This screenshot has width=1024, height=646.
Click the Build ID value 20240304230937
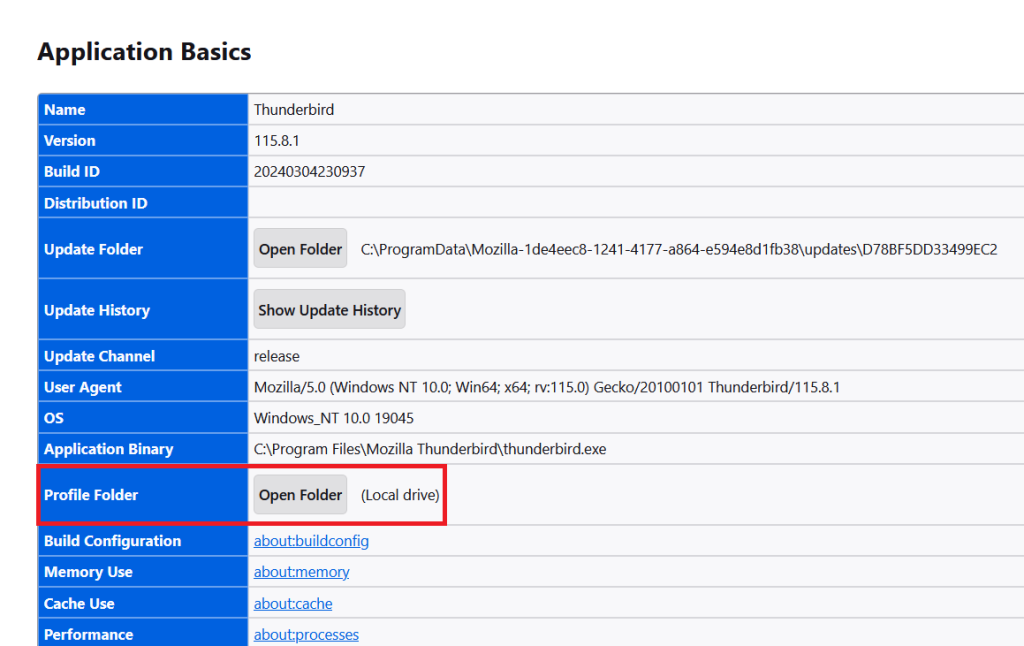coord(310,171)
